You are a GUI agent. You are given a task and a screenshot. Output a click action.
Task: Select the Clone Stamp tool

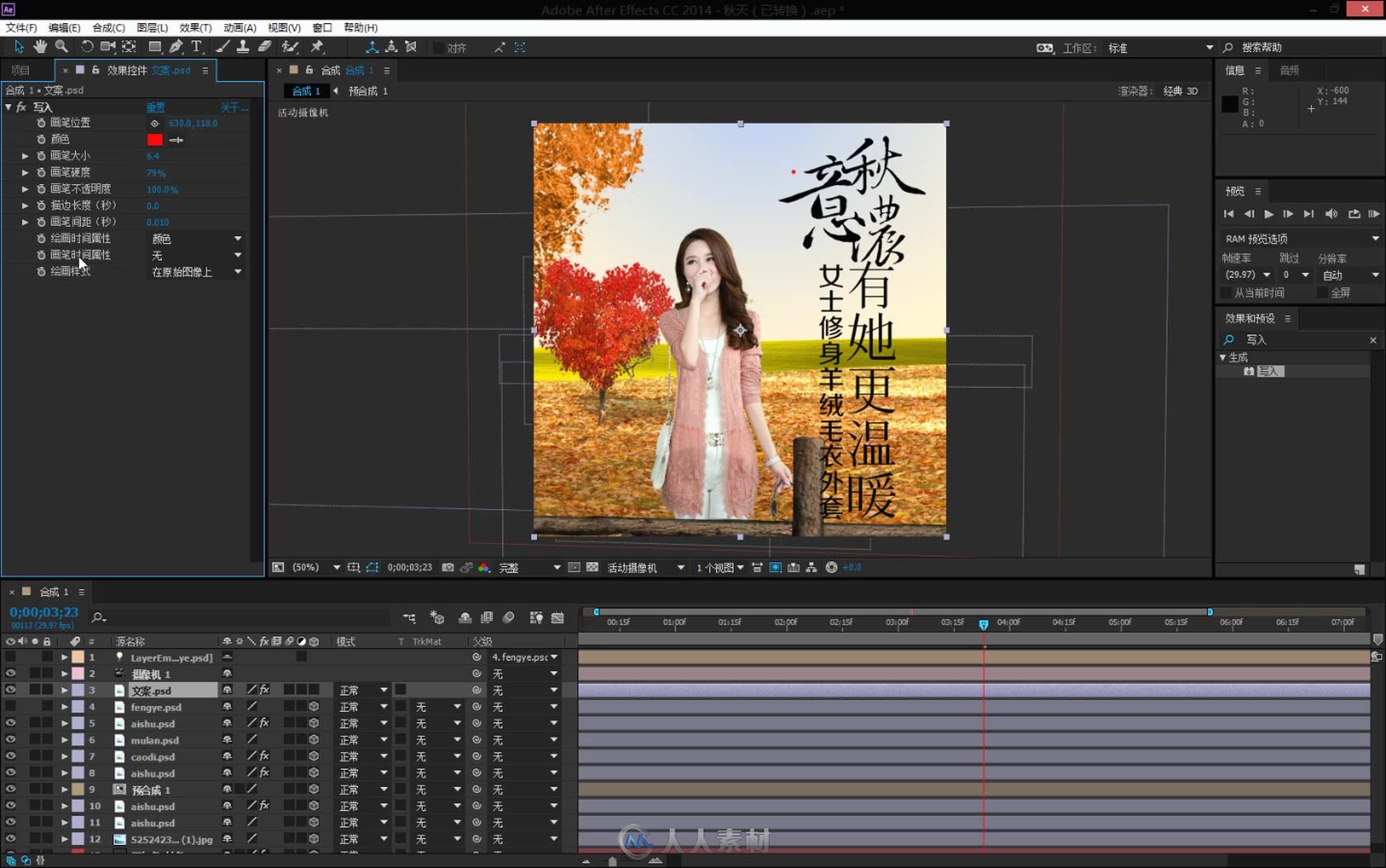point(243,47)
